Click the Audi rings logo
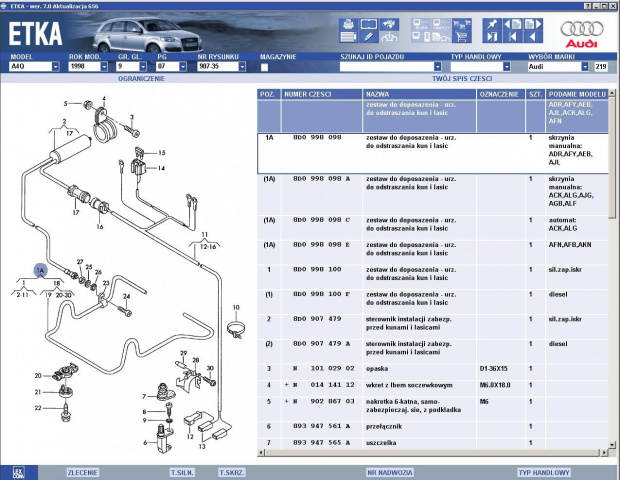The height and width of the screenshot is (480, 620). 582,28
